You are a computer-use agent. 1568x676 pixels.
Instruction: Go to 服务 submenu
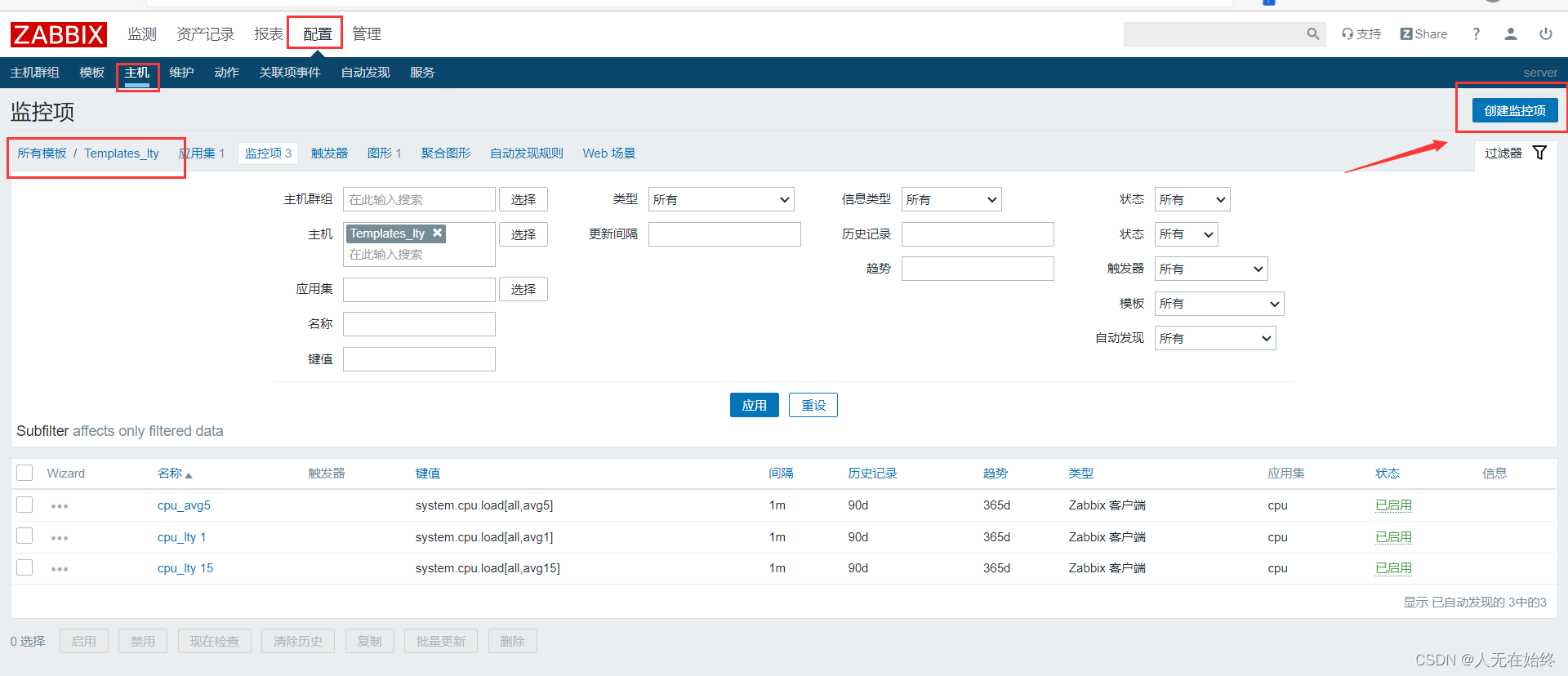(422, 73)
